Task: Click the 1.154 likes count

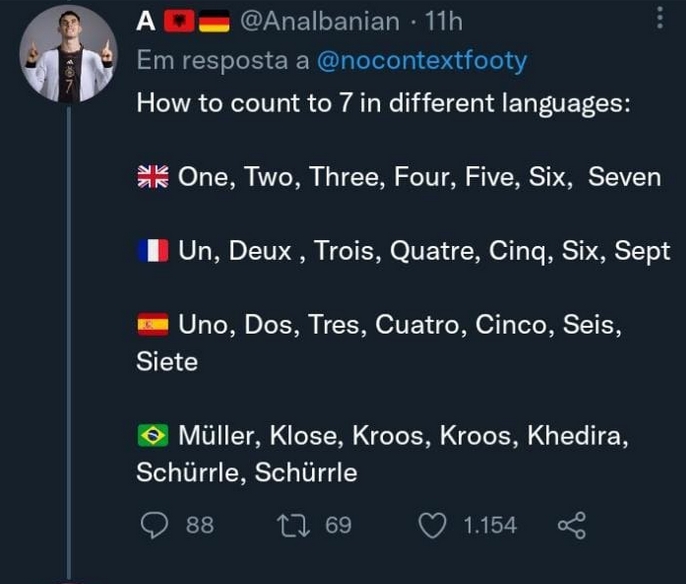Action: (x=489, y=524)
